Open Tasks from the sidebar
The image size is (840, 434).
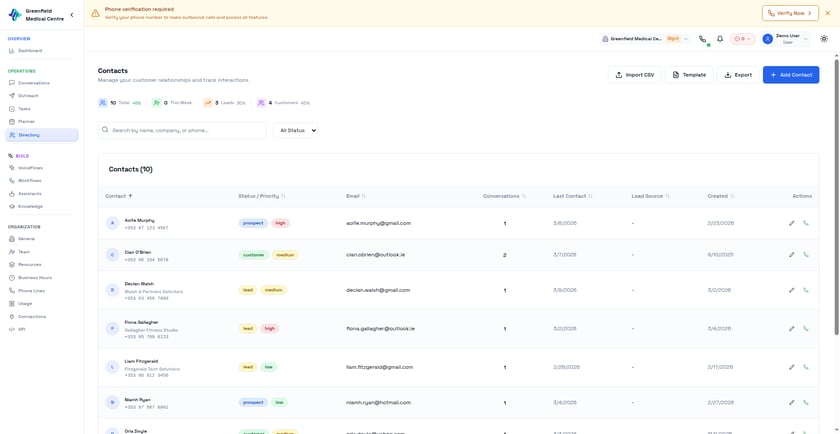pyautogui.click(x=41, y=109)
